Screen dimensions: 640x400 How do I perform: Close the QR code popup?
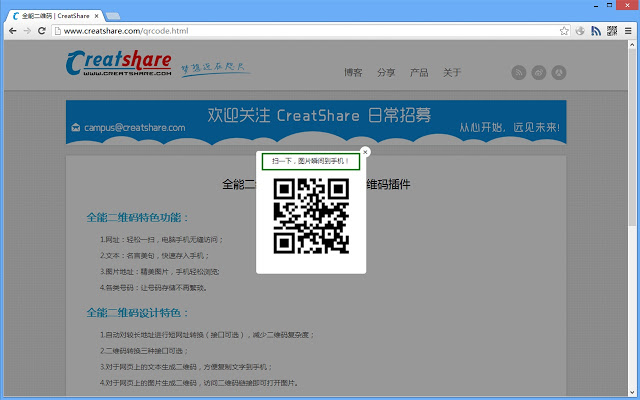click(x=365, y=152)
